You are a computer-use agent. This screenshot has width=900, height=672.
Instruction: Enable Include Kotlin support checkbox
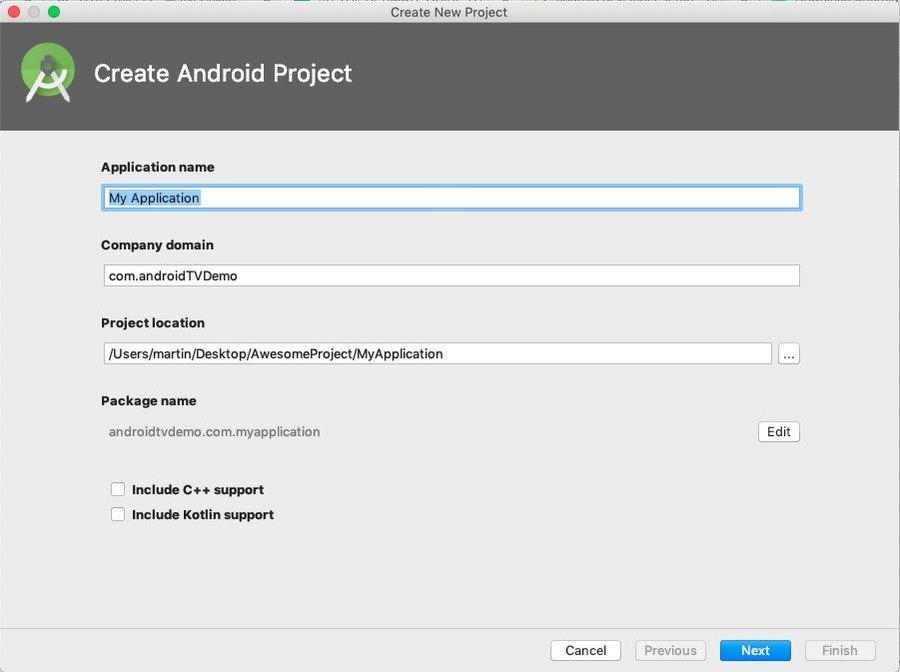click(x=118, y=514)
